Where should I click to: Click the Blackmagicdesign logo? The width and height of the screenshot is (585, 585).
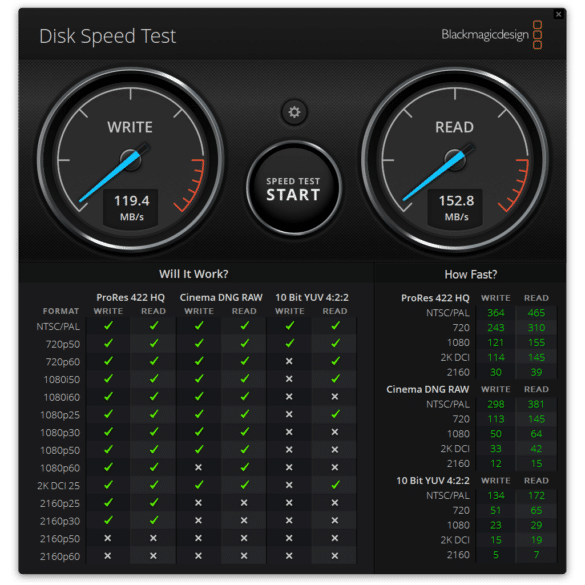[492, 35]
